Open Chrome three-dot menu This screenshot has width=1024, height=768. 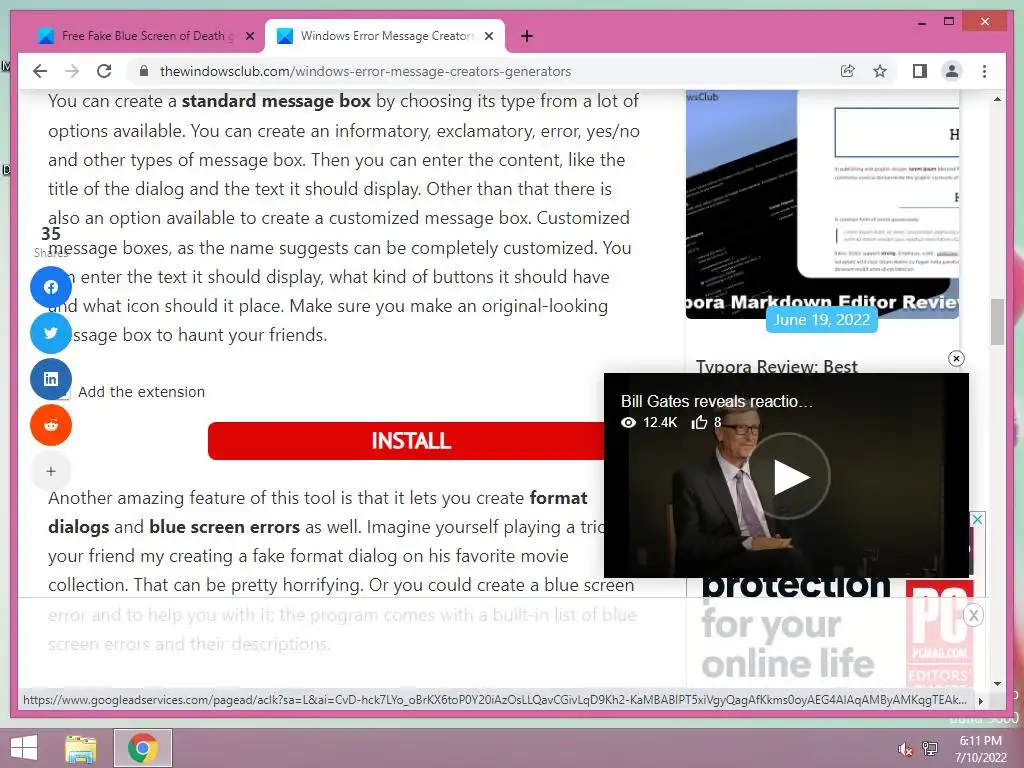point(985,71)
